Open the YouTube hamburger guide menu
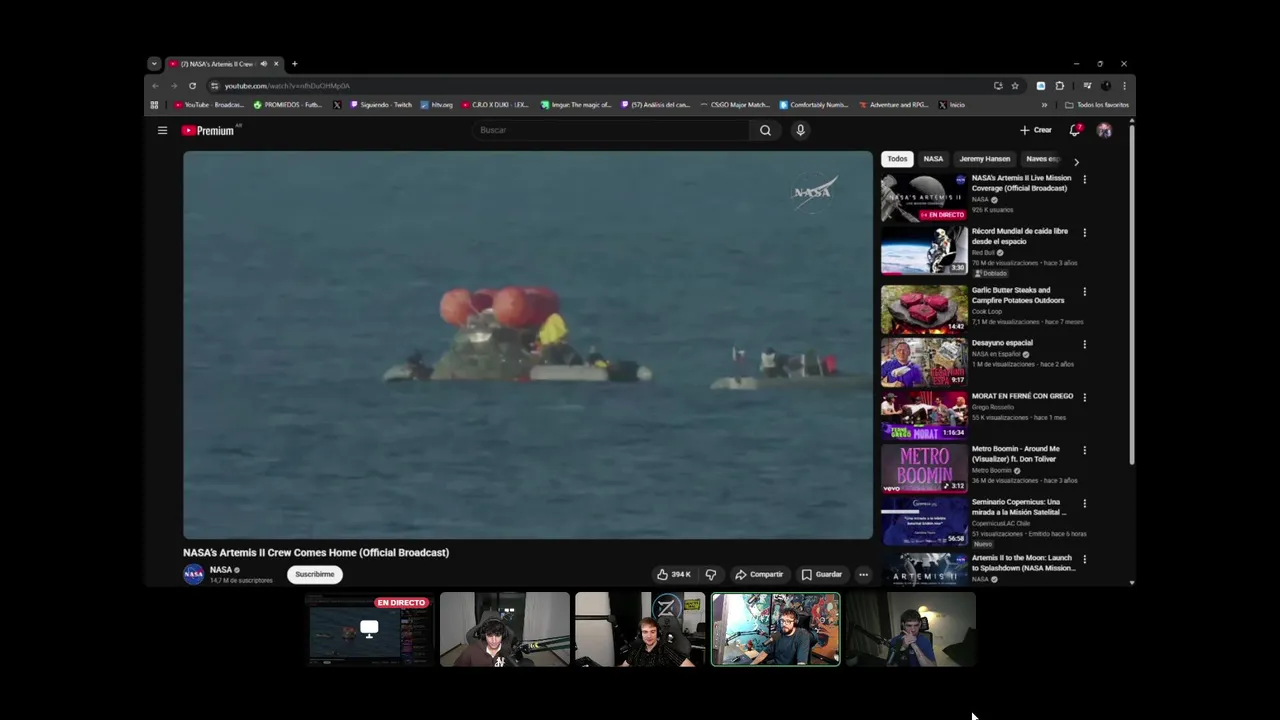The image size is (1280, 720). pos(162,130)
